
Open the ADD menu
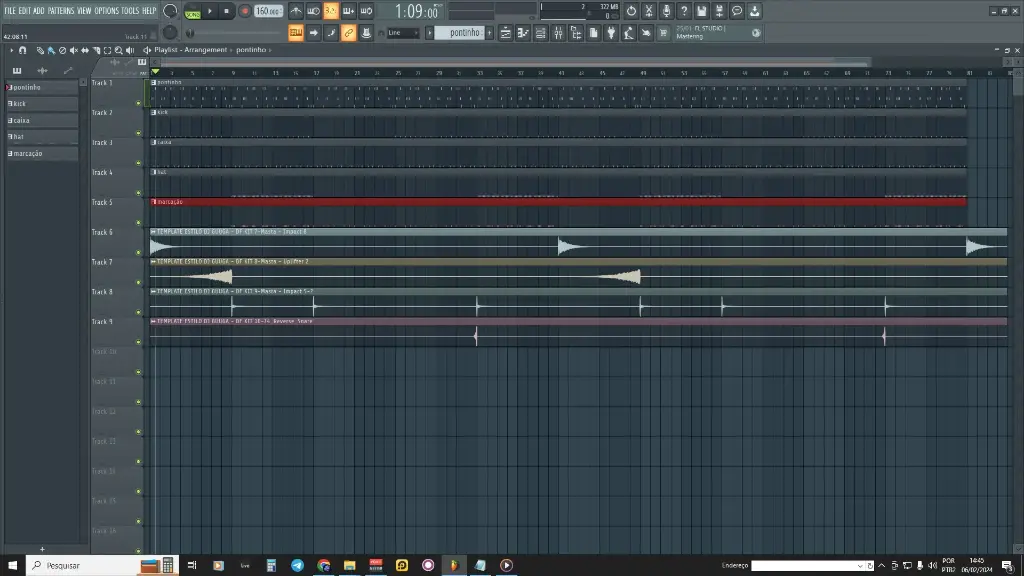point(39,10)
